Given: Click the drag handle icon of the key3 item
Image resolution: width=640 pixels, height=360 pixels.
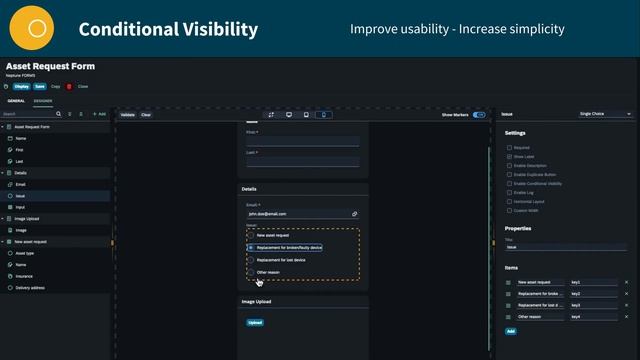Looking at the screenshot, I should [508, 305].
